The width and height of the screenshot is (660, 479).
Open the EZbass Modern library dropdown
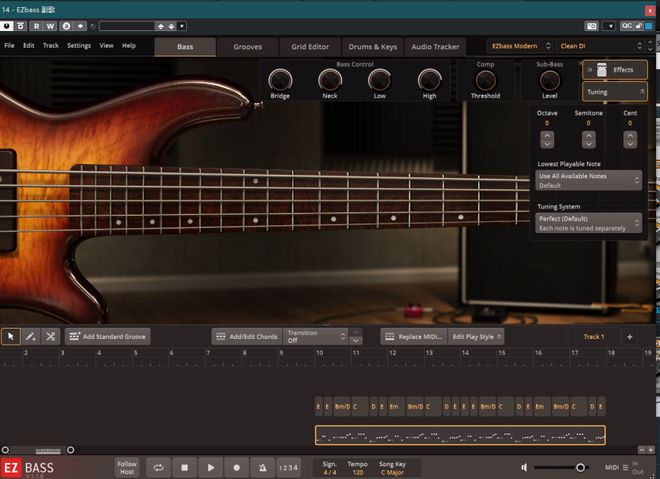519,45
